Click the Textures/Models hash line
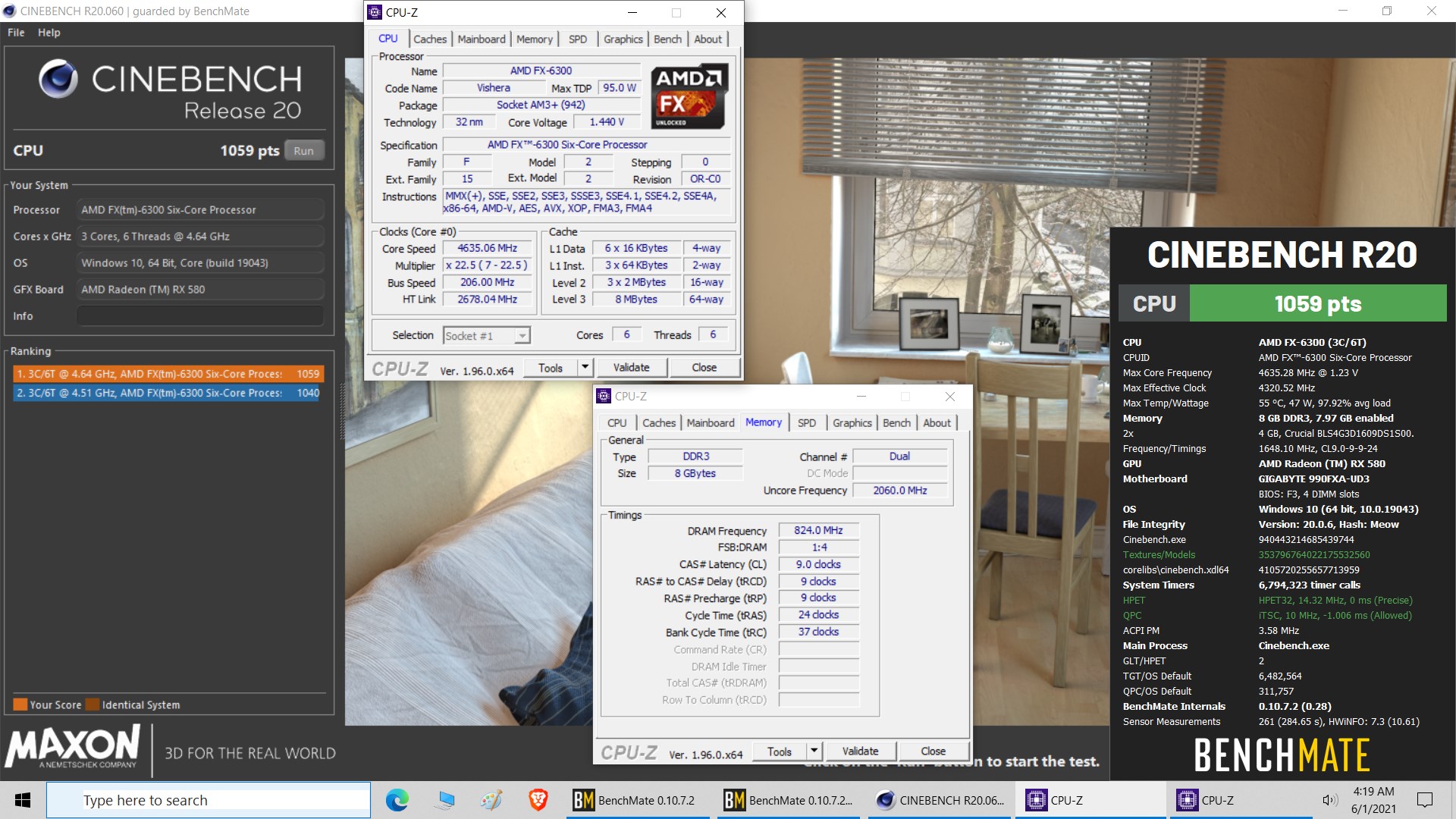This screenshot has height=819, width=1456. click(1247, 554)
